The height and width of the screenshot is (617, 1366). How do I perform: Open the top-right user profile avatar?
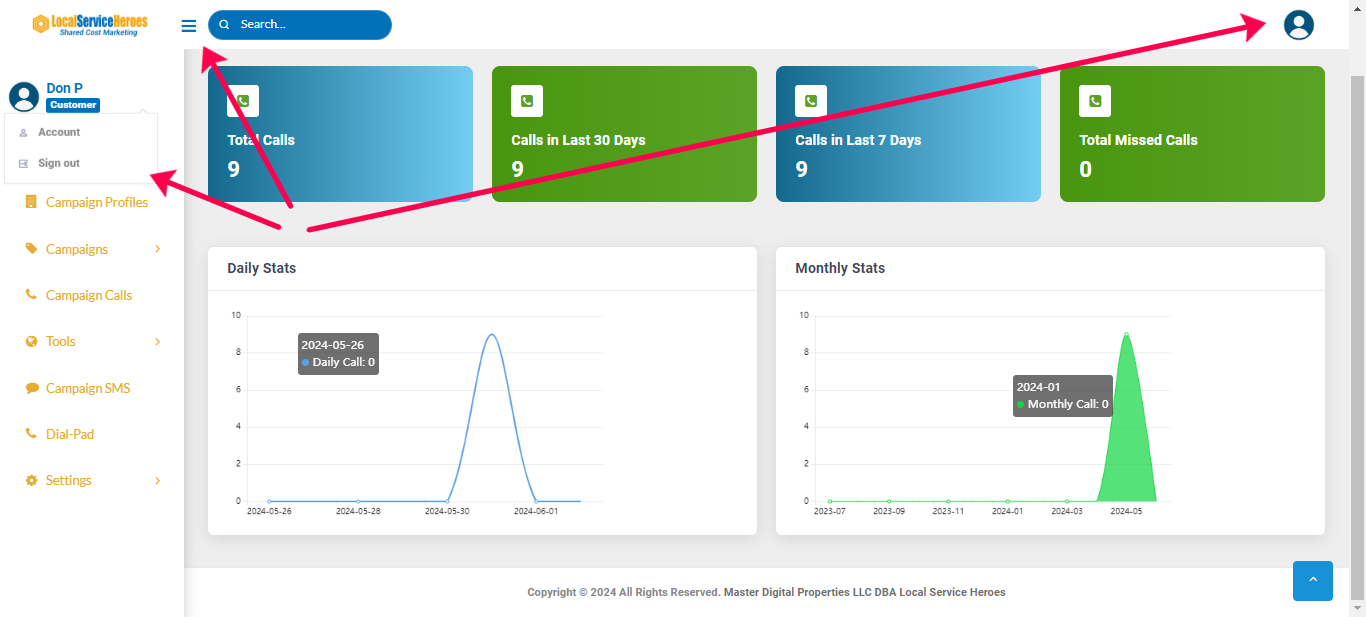point(1298,25)
